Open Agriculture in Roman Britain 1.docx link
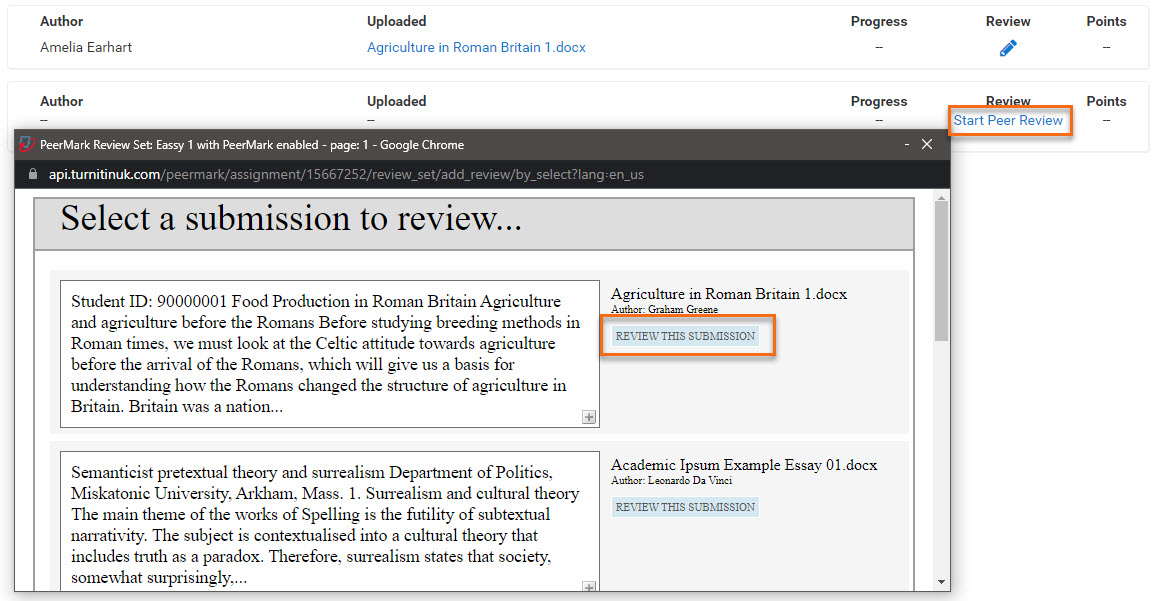 tap(476, 47)
